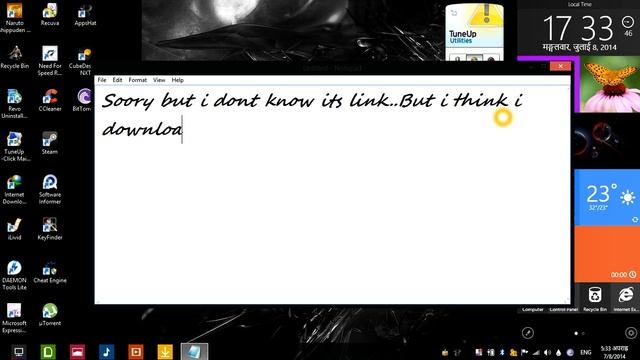The image size is (640, 360).
Task: Open the Notepad File menu
Action: point(102,80)
